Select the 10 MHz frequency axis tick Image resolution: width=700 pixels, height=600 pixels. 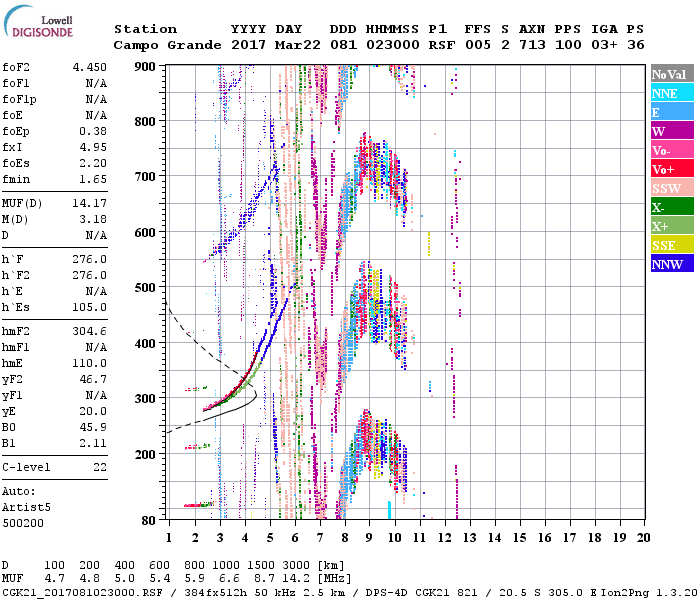394,537
